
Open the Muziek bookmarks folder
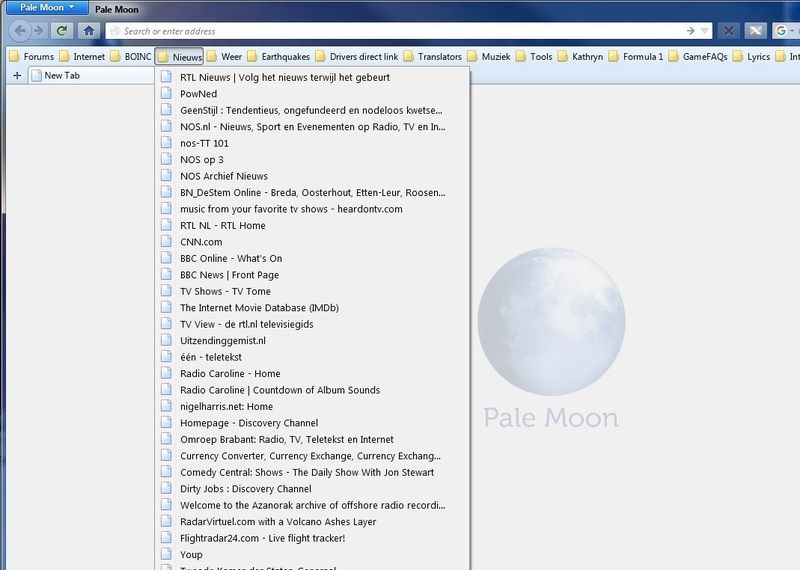click(x=489, y=56)
